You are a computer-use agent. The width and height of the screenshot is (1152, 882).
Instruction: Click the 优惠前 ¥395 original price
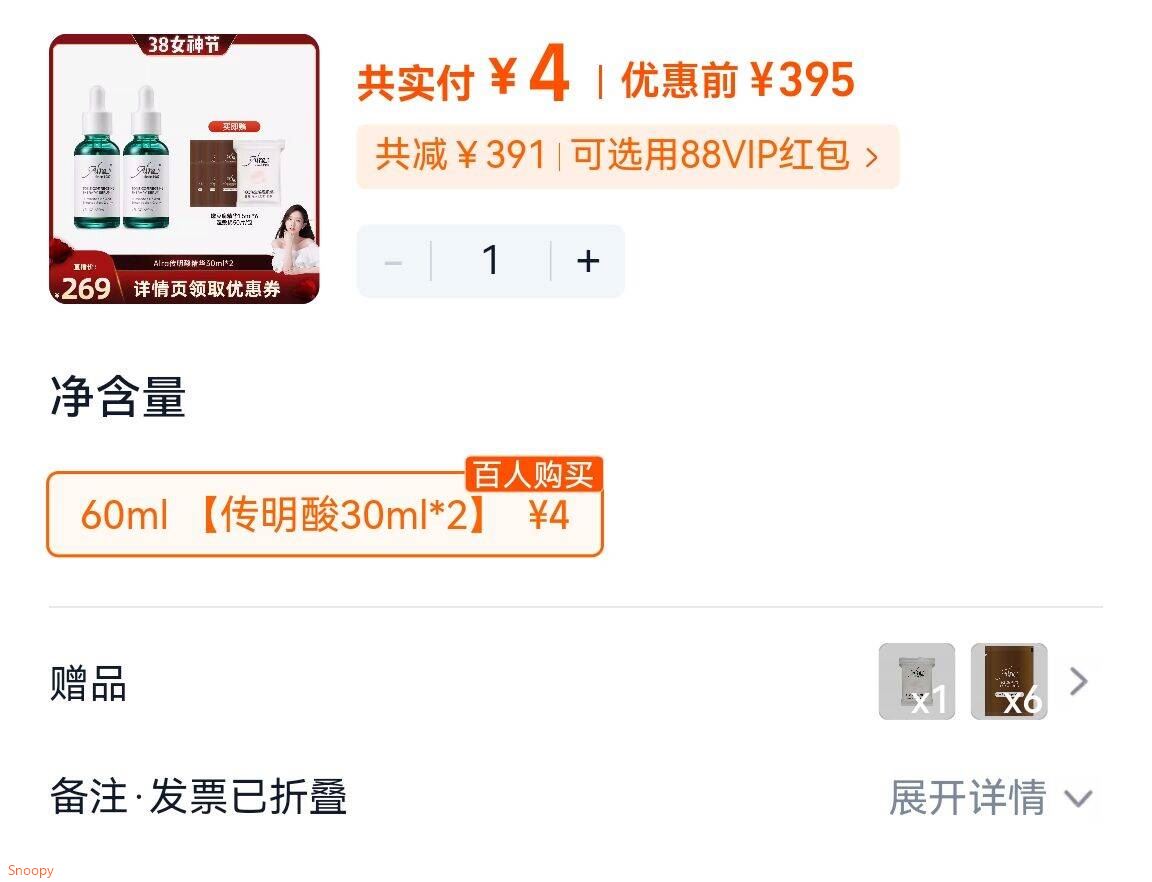click(738, 79)
